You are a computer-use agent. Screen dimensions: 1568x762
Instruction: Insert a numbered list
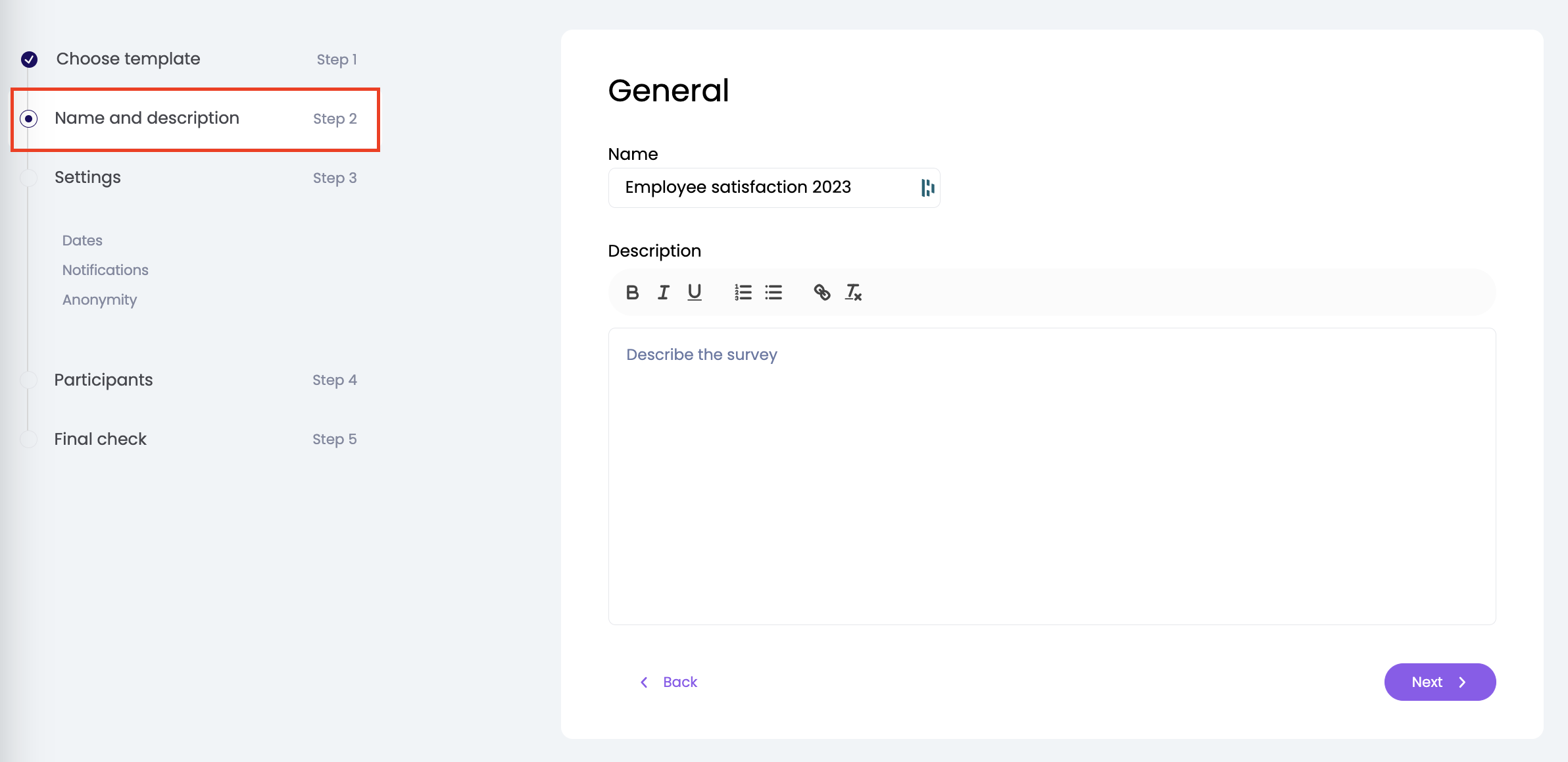coord(743,292)
